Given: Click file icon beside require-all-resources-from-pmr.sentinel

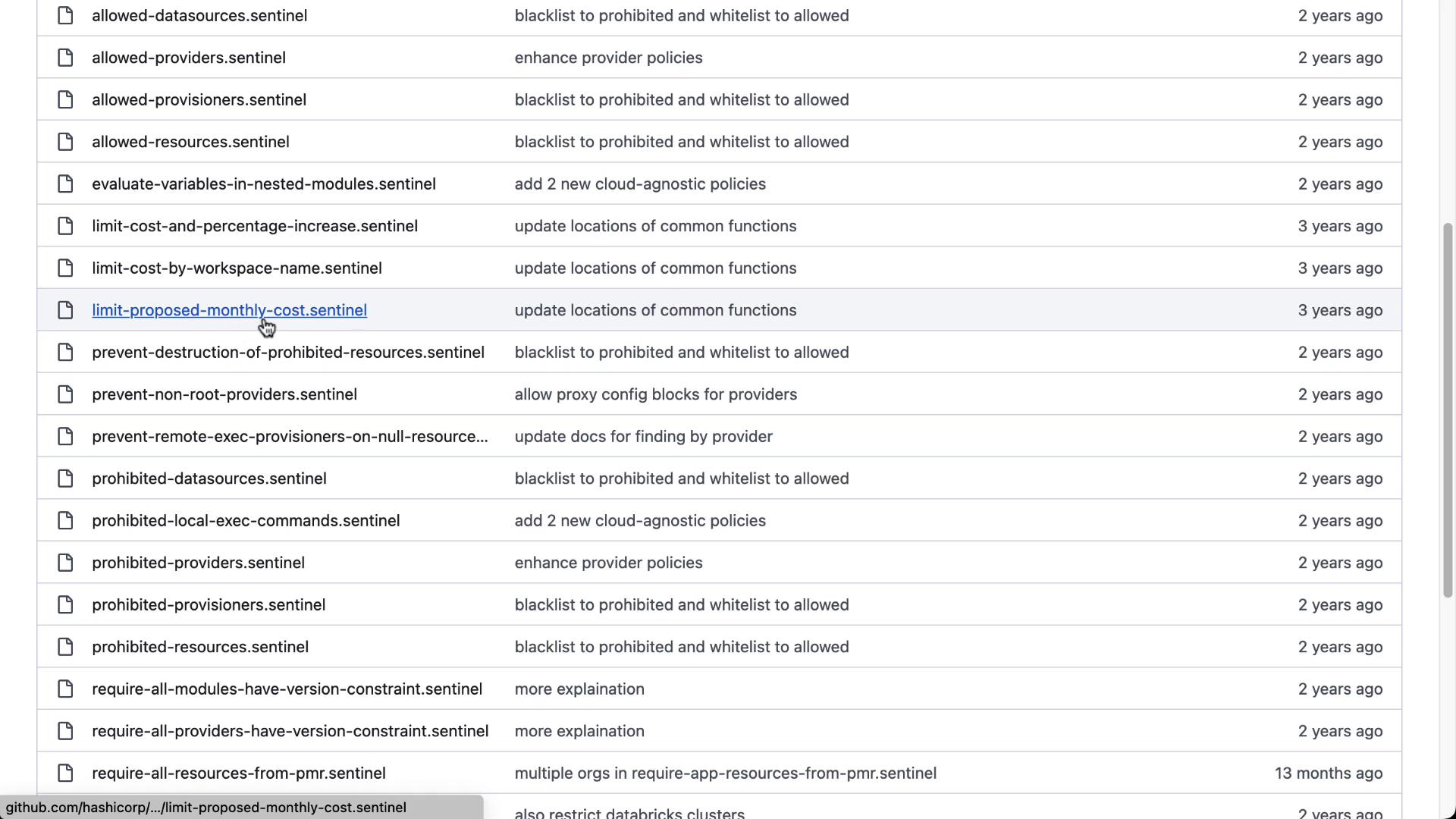Looking at the screenshot, I should (x=65, y=773).
